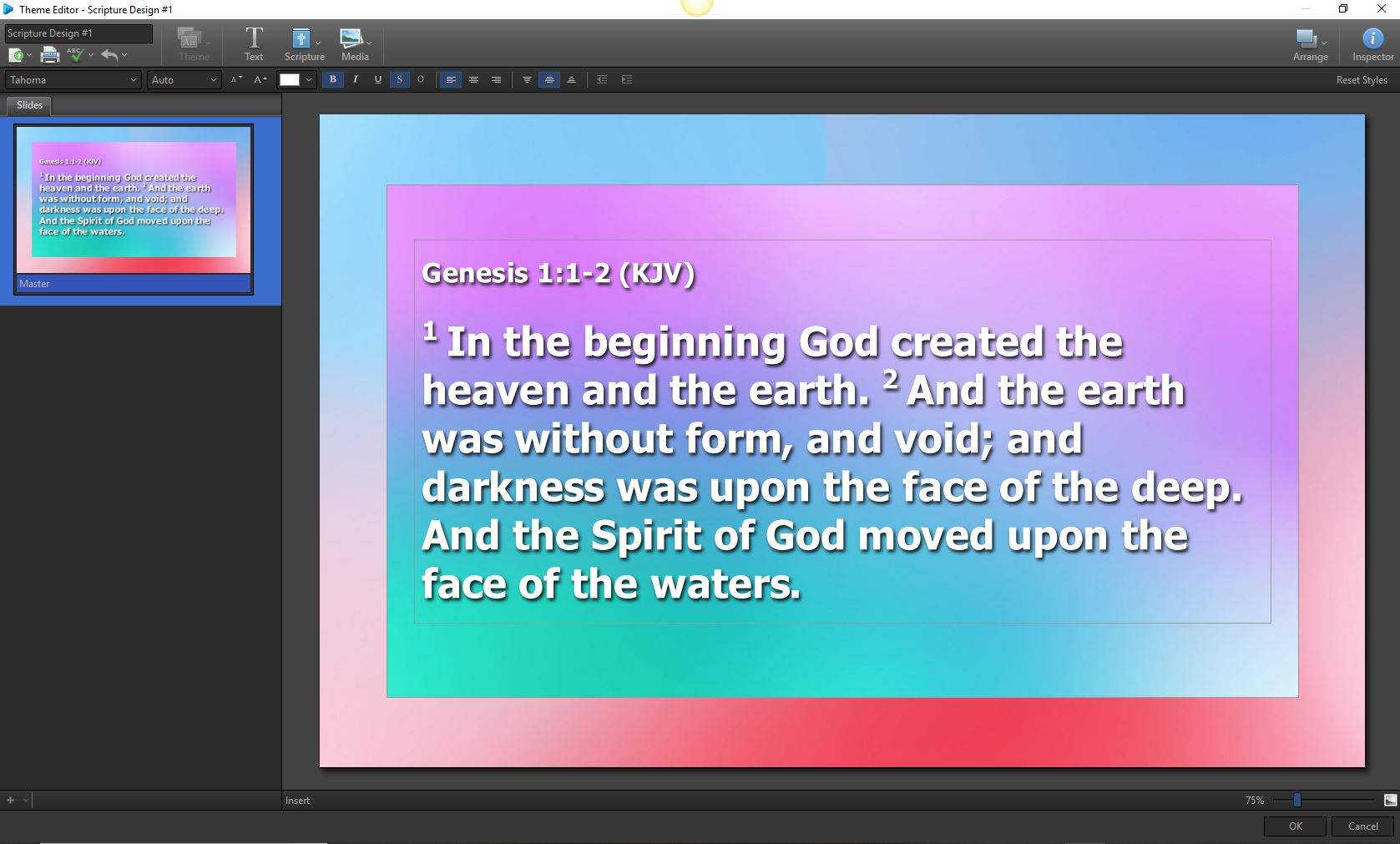Disable the text shadow style
Viewport: 1400px width, 844px height.
tap(399, 79)
